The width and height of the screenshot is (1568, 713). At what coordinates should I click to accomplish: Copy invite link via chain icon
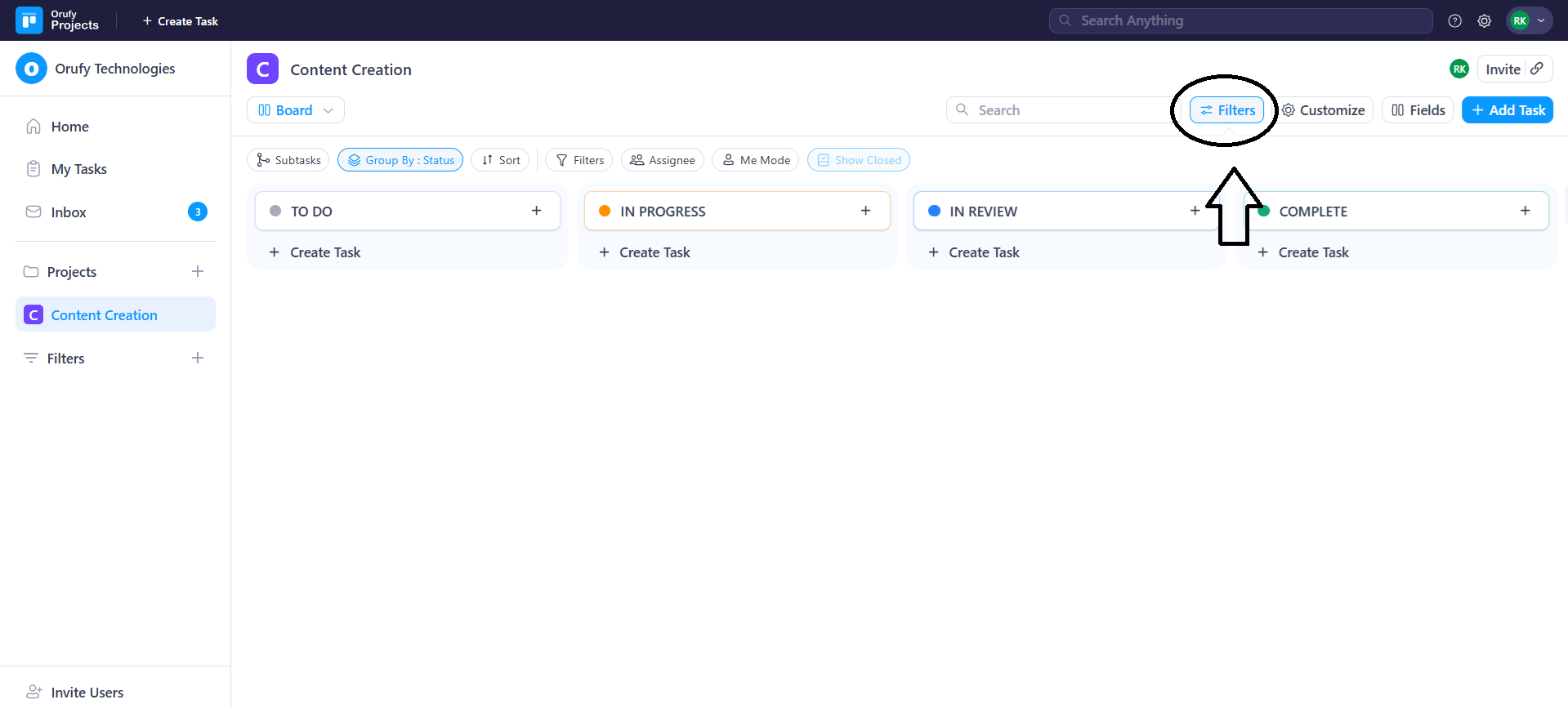coord(1537,69)
